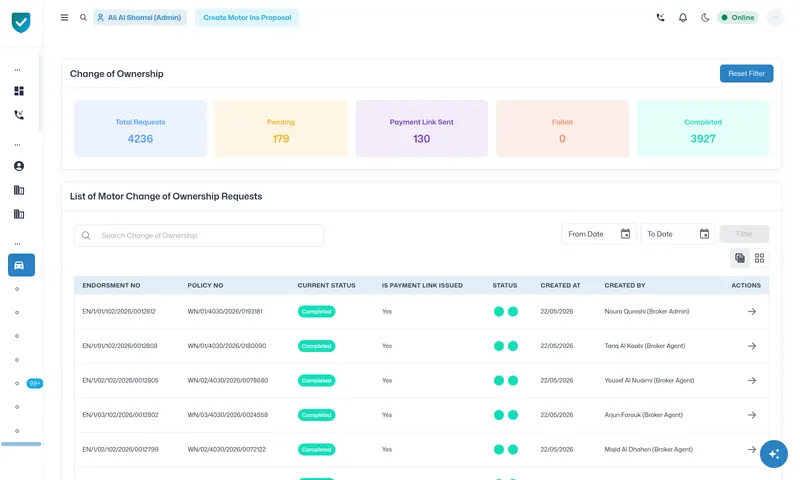Click the Online status badge
The image size is (800, 480).
(x=738, y=17)
